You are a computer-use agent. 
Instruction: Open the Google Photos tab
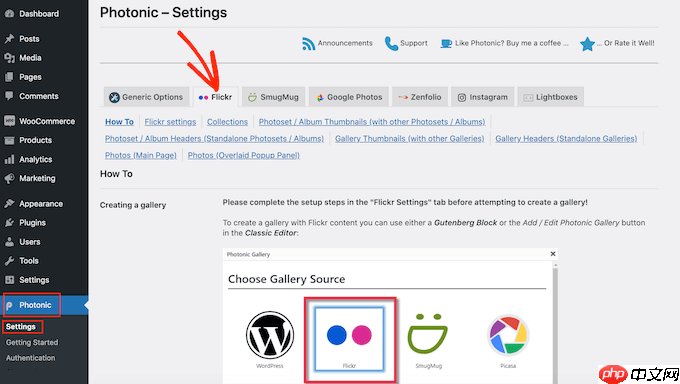tap(349, 97)
